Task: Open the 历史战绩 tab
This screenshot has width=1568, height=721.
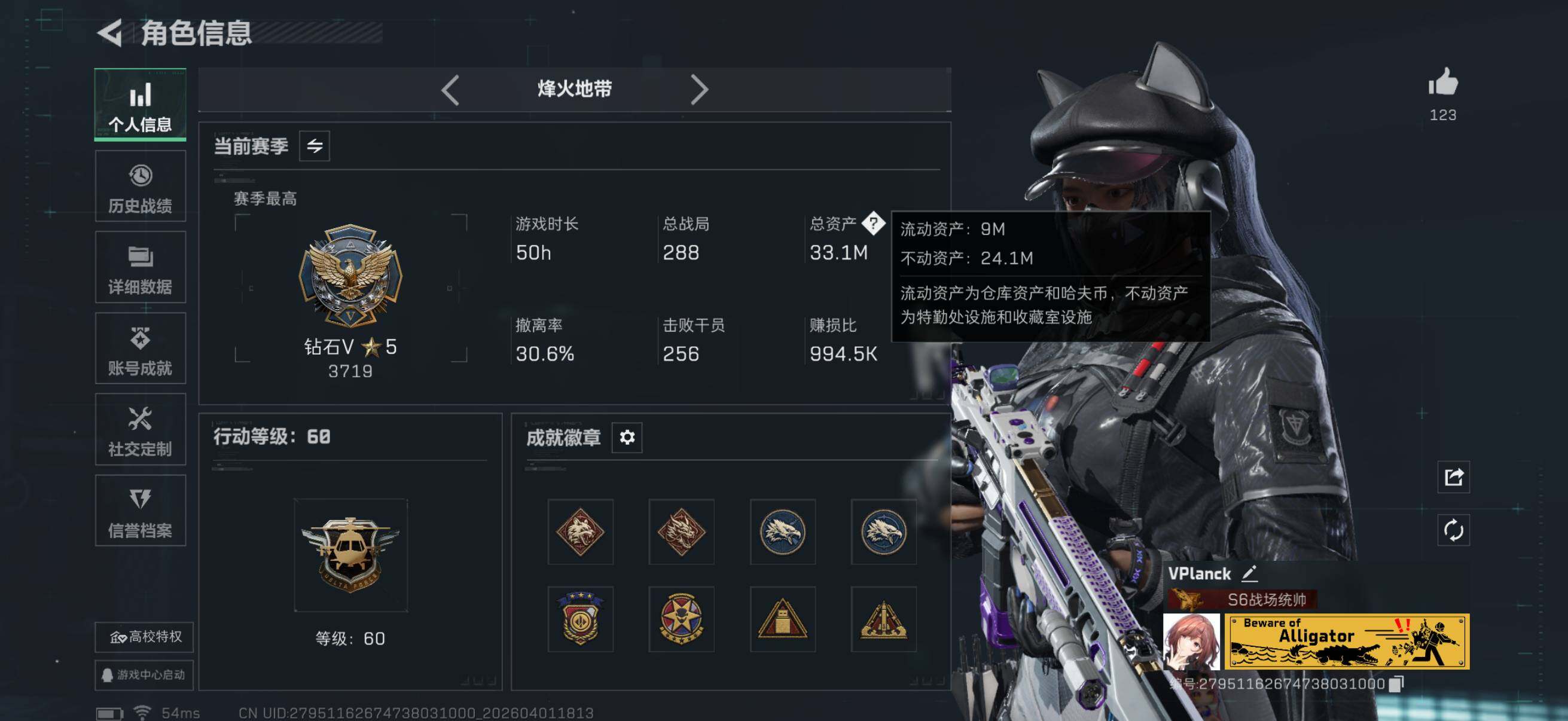Action: pyautogui.click(x=141, y=187)
